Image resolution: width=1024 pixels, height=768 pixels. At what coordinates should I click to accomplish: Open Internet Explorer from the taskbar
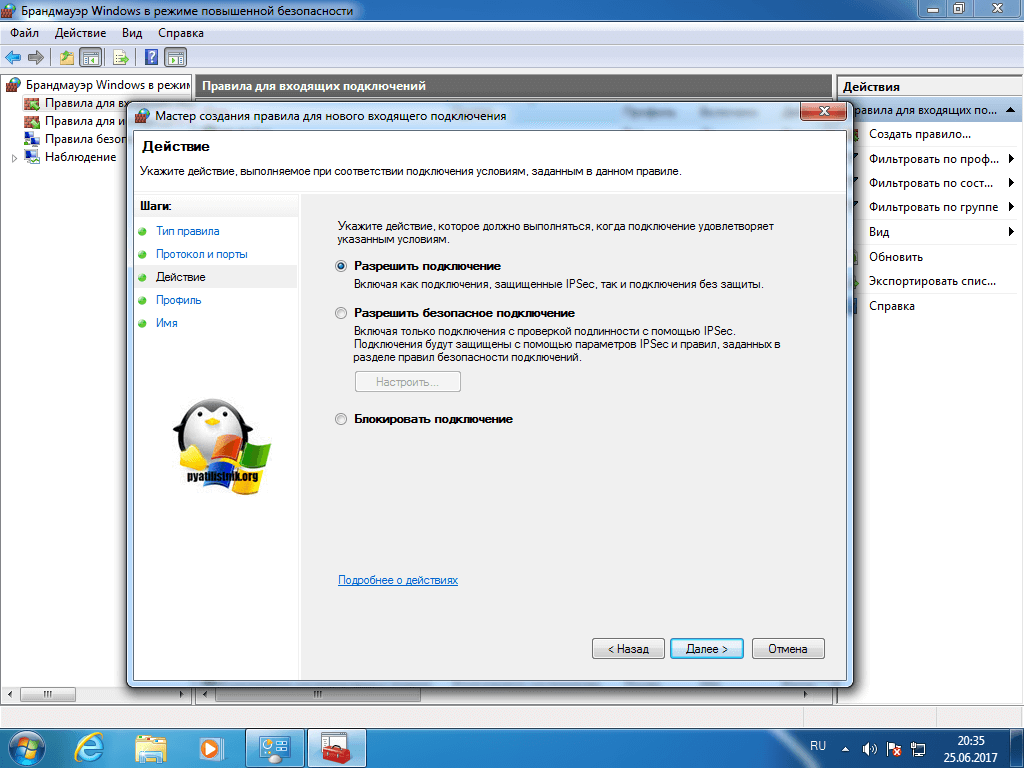91,747
